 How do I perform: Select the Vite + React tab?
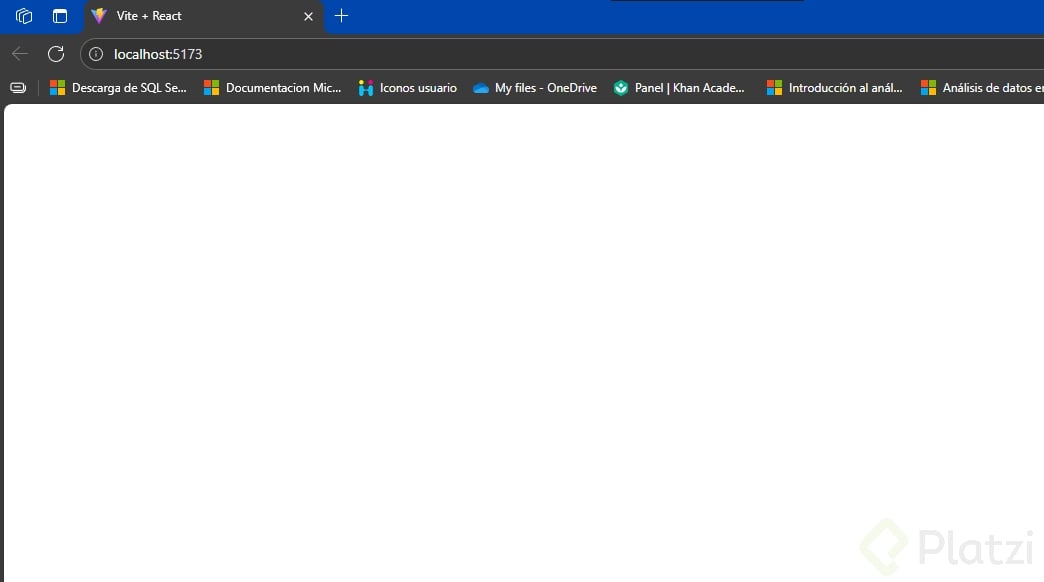click(x=203, y=16)
